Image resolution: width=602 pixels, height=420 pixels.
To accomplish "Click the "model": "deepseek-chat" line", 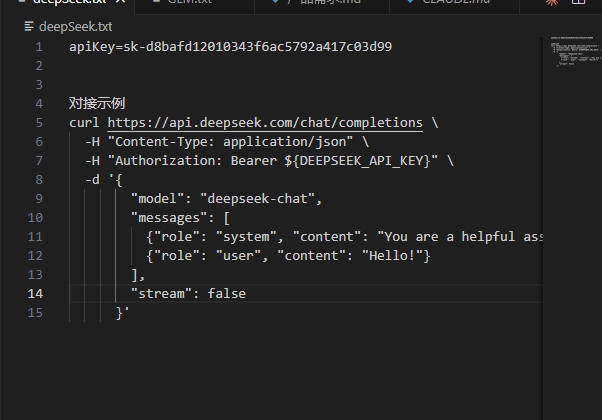I will click(227, 199).
